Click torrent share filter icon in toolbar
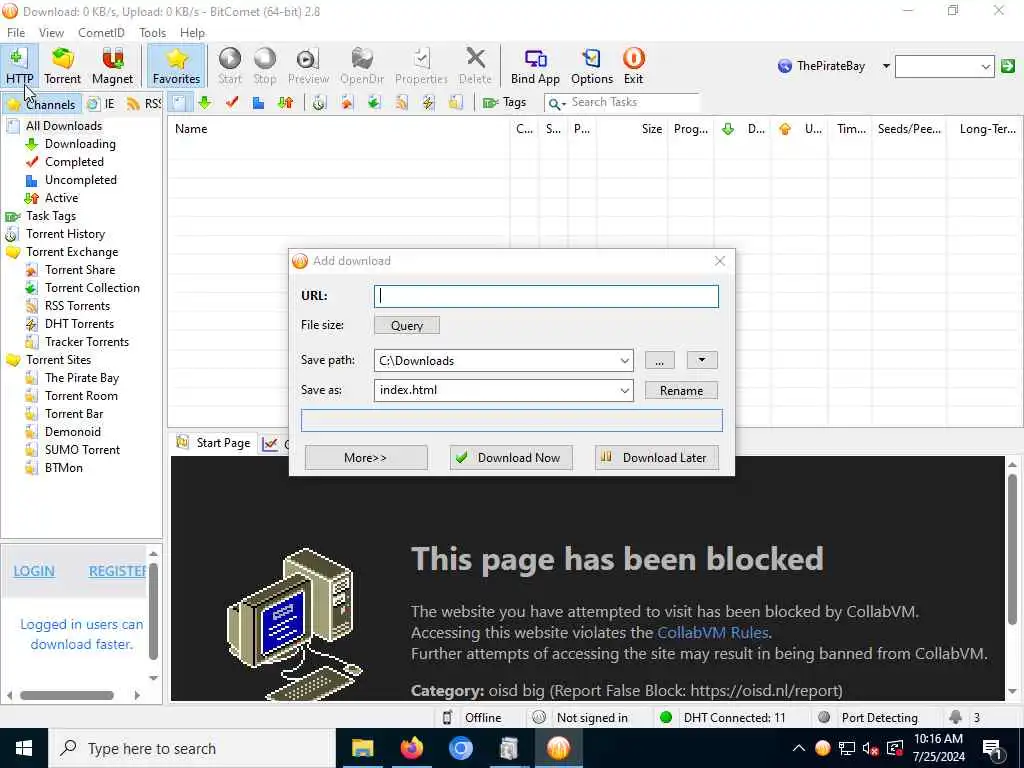Screen dimensions: 1024x768 click(x=347, y=103)
